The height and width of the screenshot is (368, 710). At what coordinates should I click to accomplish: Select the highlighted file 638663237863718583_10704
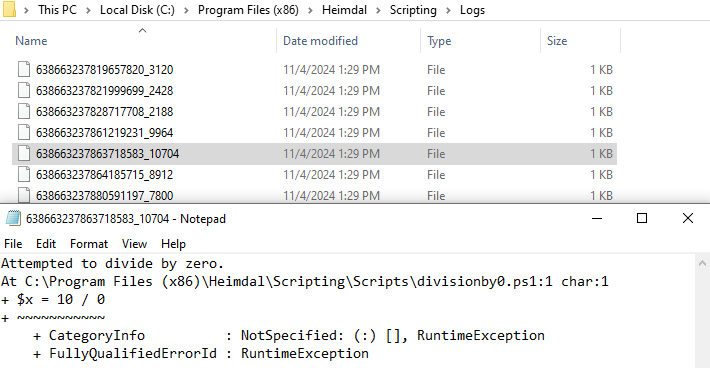point(314,154)
